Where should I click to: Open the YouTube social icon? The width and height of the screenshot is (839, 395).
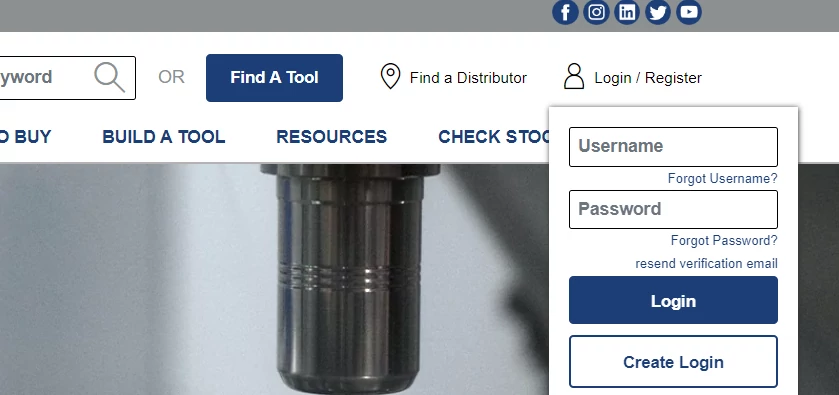pyautogui.click(x=689, y=12)
